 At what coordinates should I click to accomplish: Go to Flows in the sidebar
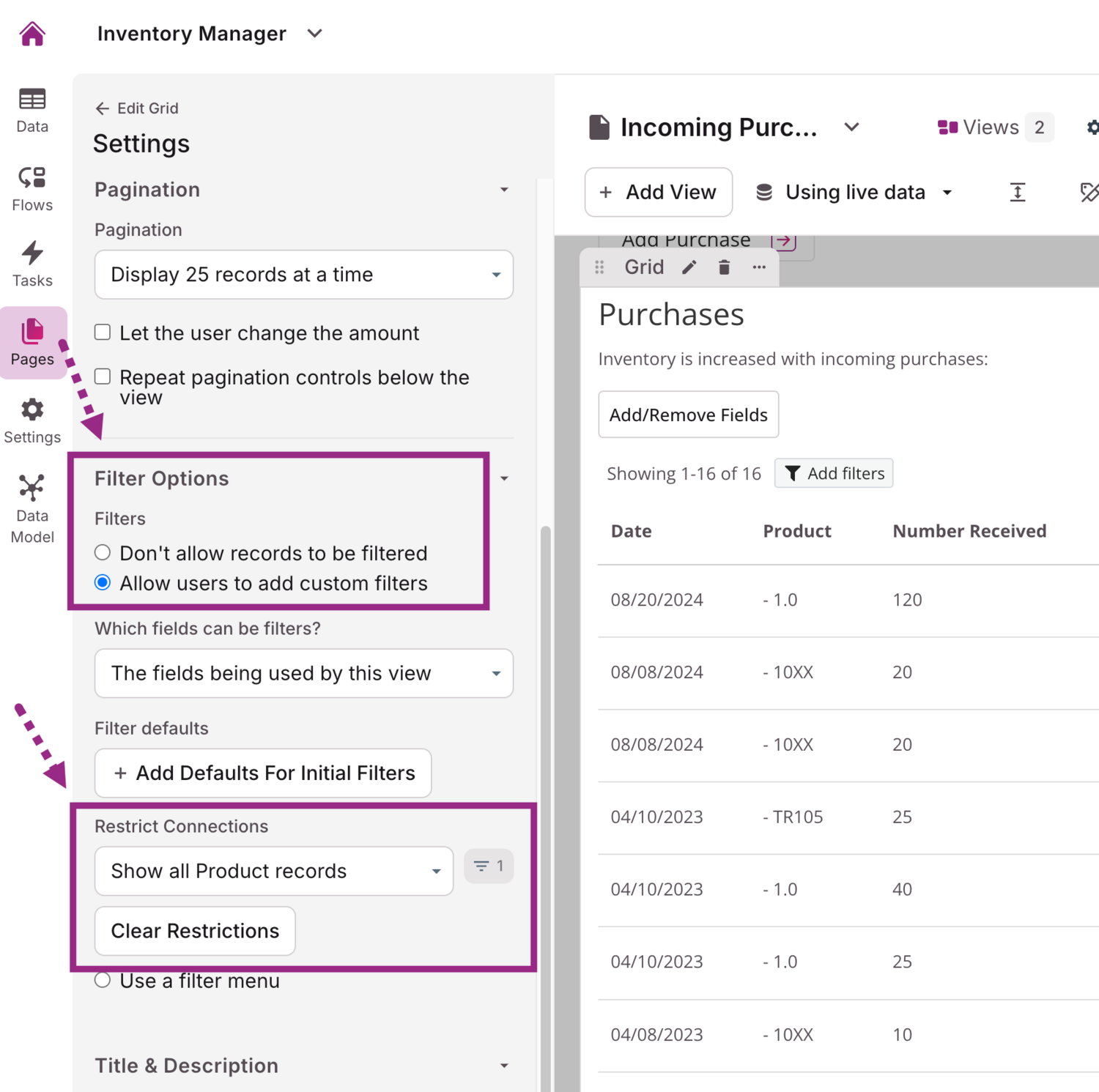click(x=32, y=188)
